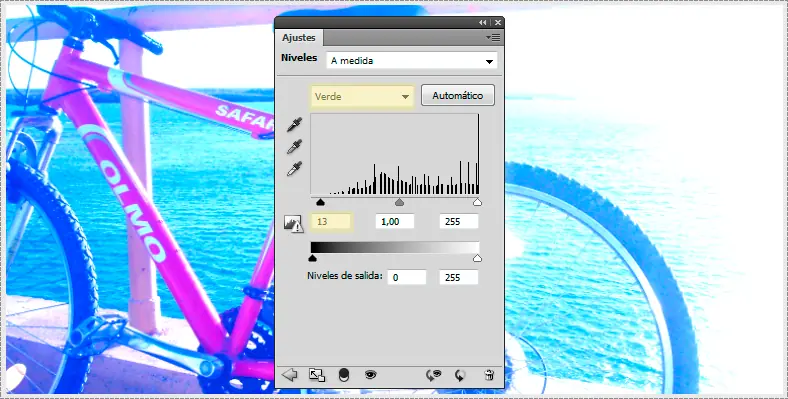Viewport: 788px width, 399px height.
Task: Click the shadow input field showing 13
Action: pos(331,222)
